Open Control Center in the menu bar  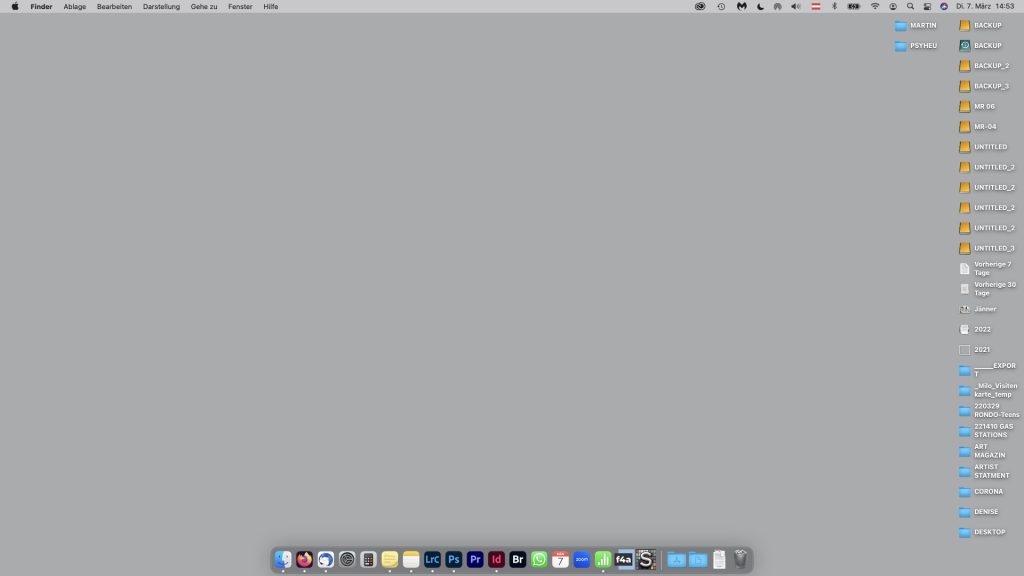point(926,6)
